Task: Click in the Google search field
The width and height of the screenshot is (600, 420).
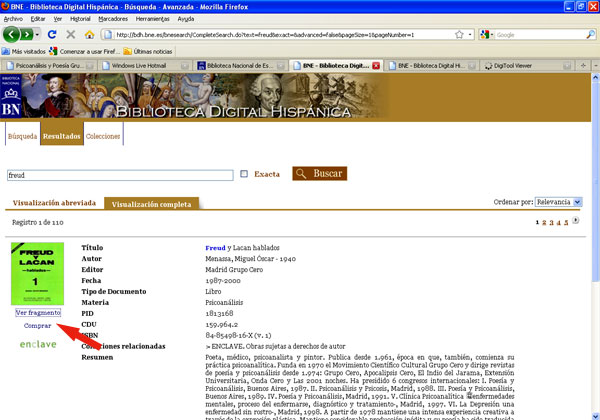Action: pyautogui.click(x=540, y=35)
